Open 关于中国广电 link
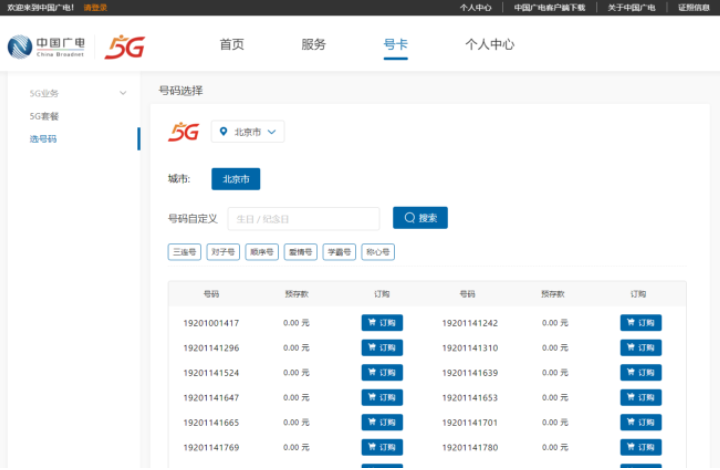The image size is (720, 470). (x=631, y=7)
